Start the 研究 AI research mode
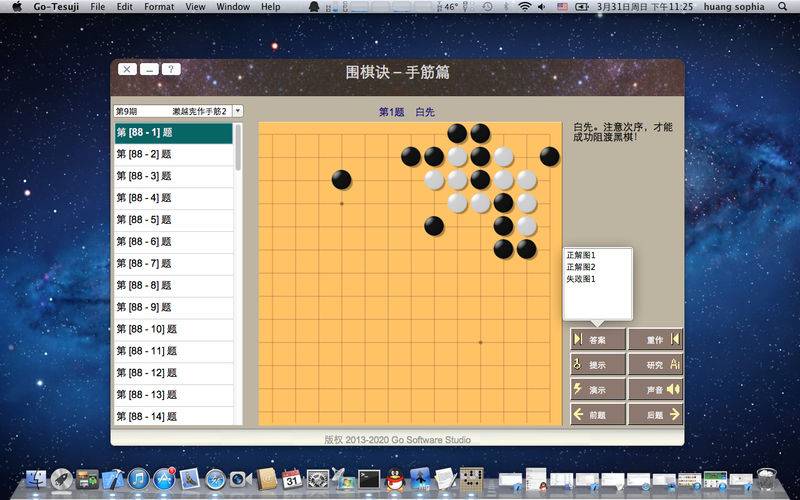 pos(655,364)
